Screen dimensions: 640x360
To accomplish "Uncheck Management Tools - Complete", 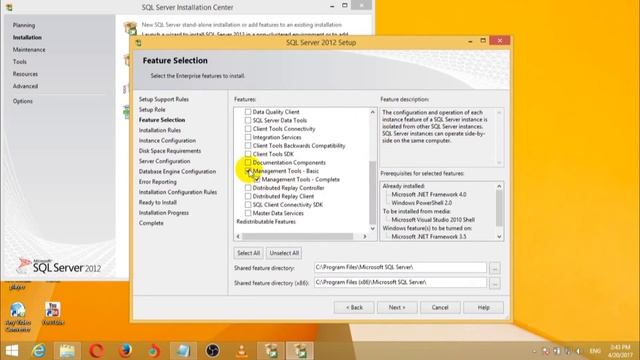I will click(257, 179).
